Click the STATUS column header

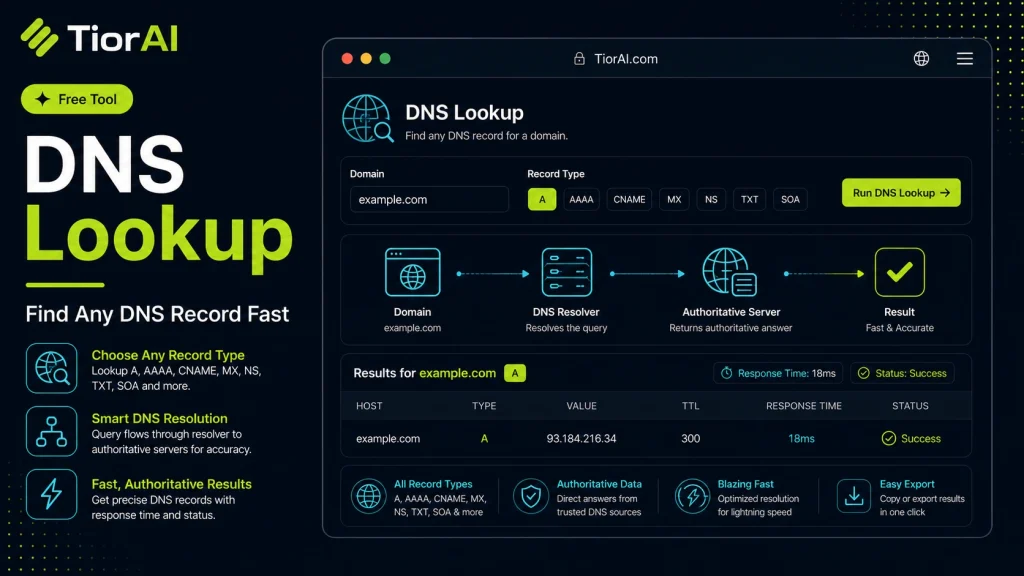pos(910,406)
